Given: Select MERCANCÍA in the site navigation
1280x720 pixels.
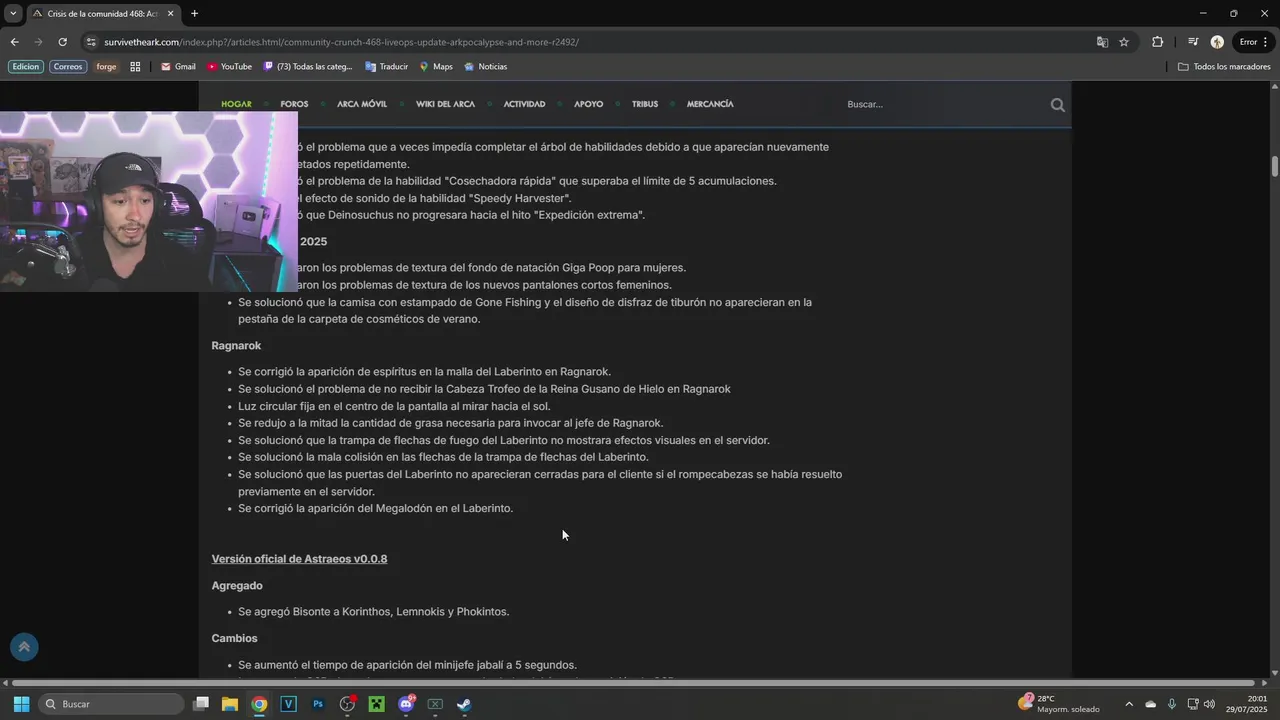Looking at the screenshot, I should tap(710, 104).
